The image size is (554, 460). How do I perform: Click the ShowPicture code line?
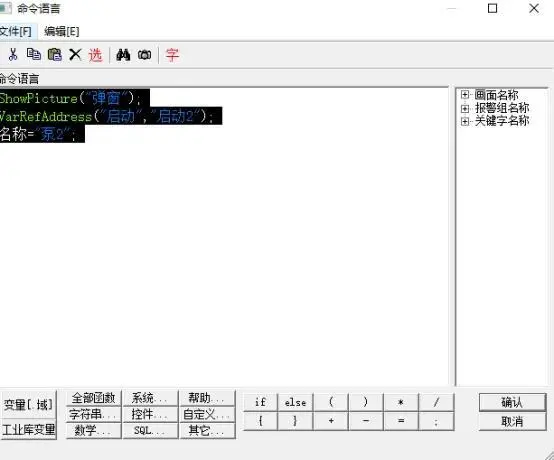[74, 98]
